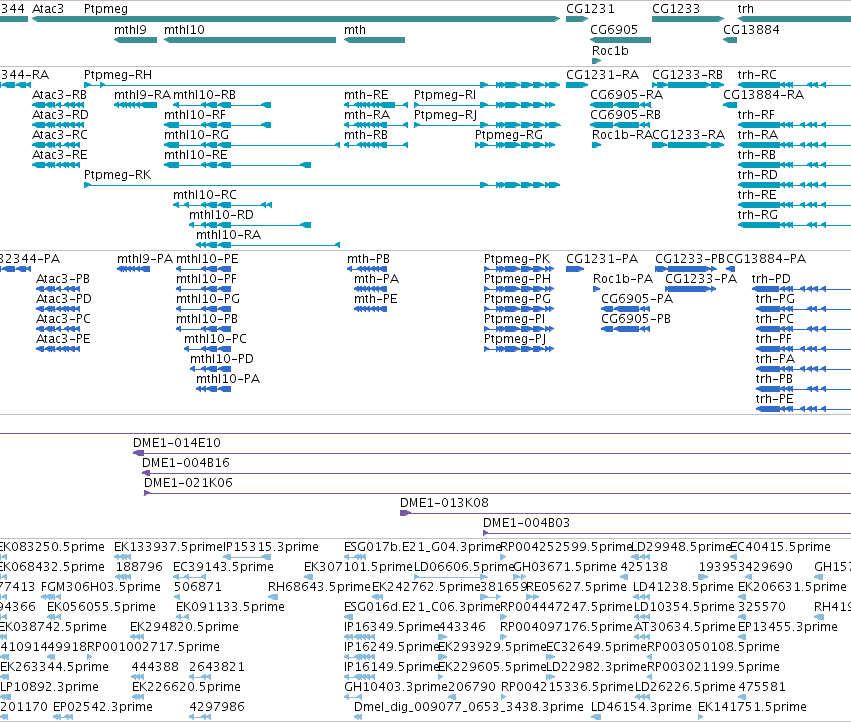Image resolution: width=851 pixels, height=722 pixels.
Task: Click the Ptpmeg-RK transcript label
Action: point(117,175)
